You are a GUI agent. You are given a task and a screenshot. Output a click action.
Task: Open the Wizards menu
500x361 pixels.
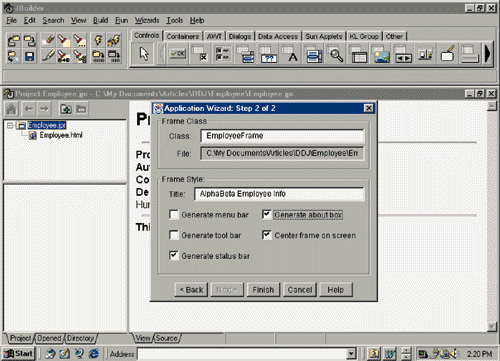tap(147, 20)
